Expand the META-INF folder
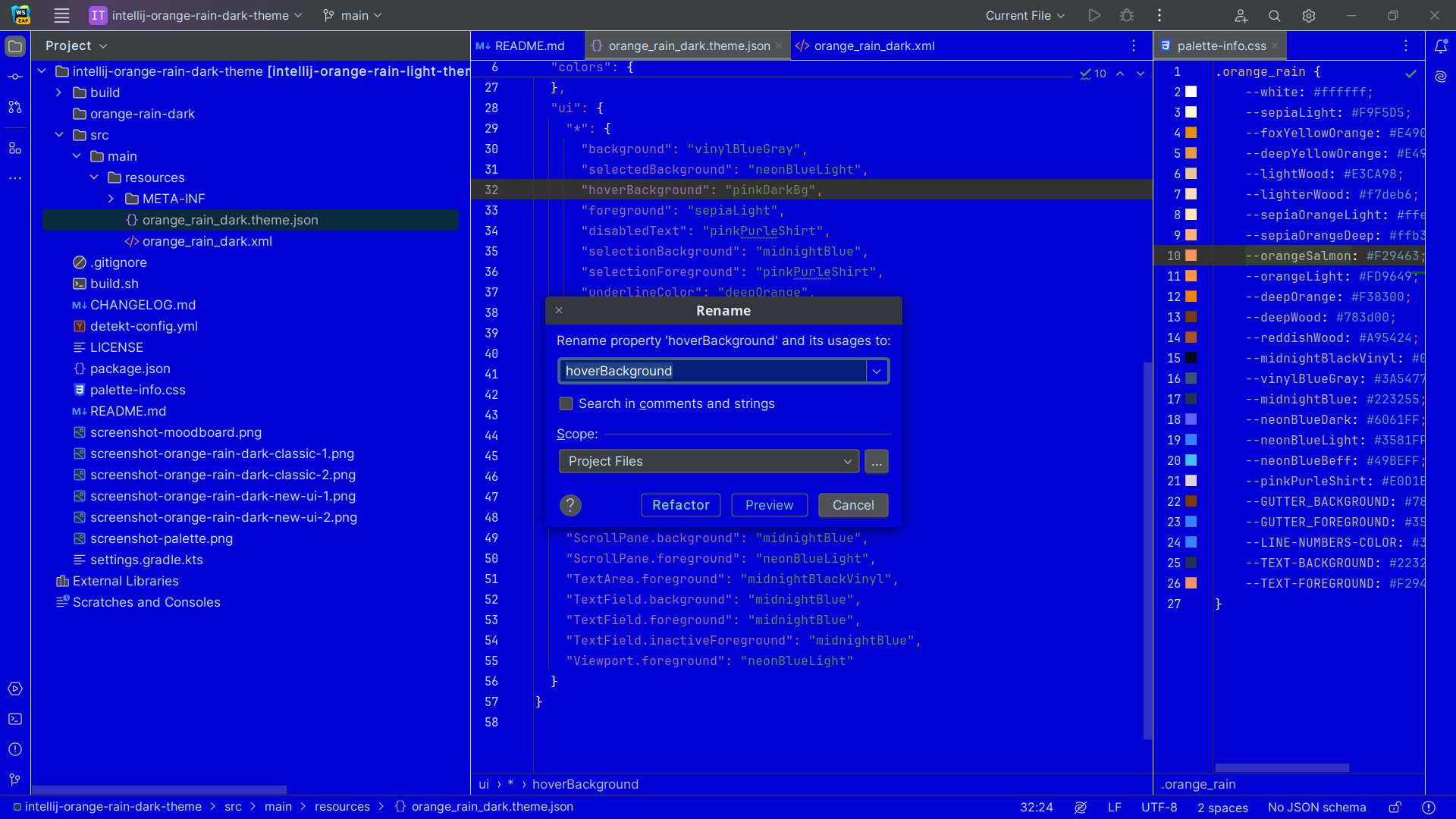The height and width of the screenshot is (819, 1456). click(111, 199)
